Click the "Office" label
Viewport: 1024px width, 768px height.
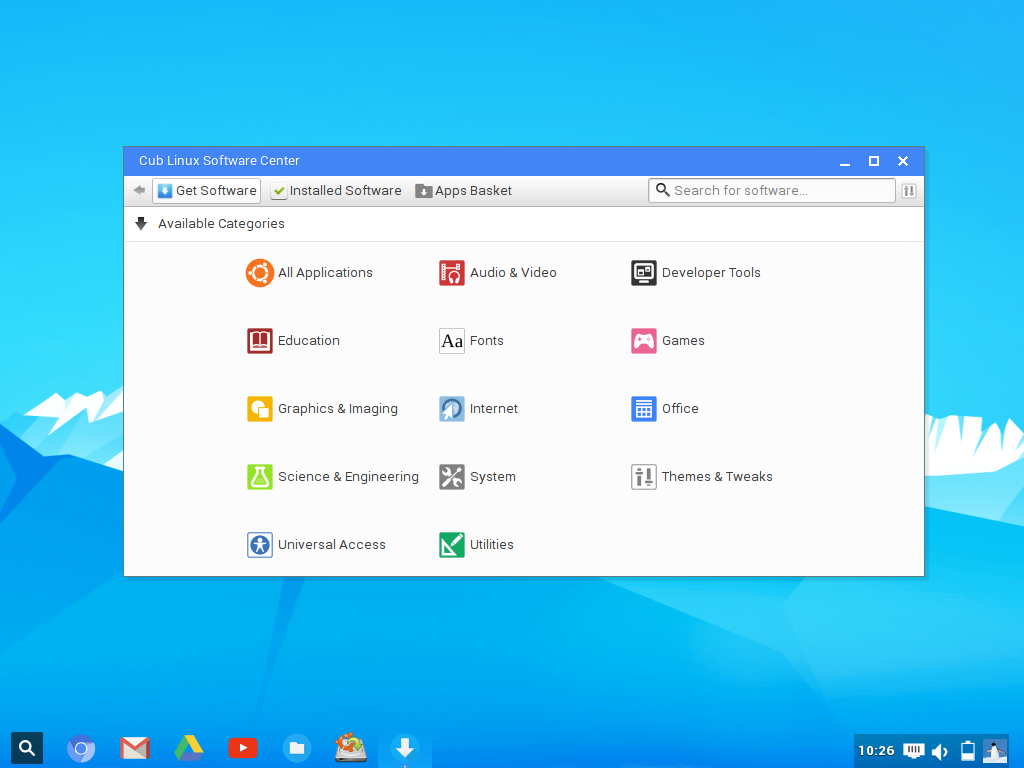click(x=680, y=409)
